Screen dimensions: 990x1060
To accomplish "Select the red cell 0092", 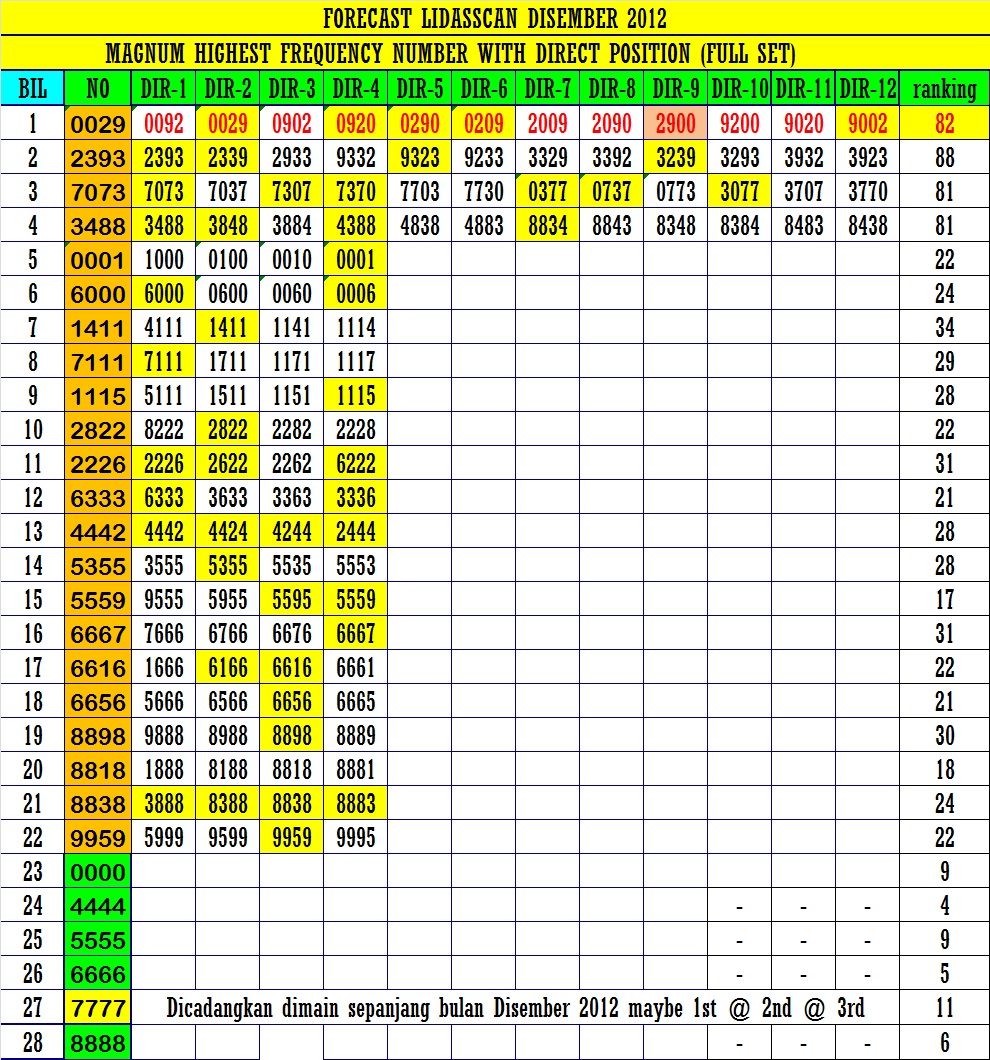I will click(164, 123).
